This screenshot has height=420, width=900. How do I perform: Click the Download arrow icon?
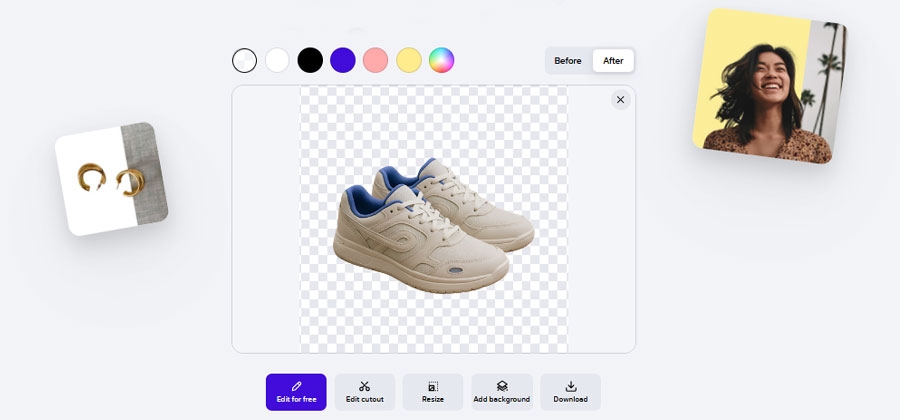coord(571,386)
